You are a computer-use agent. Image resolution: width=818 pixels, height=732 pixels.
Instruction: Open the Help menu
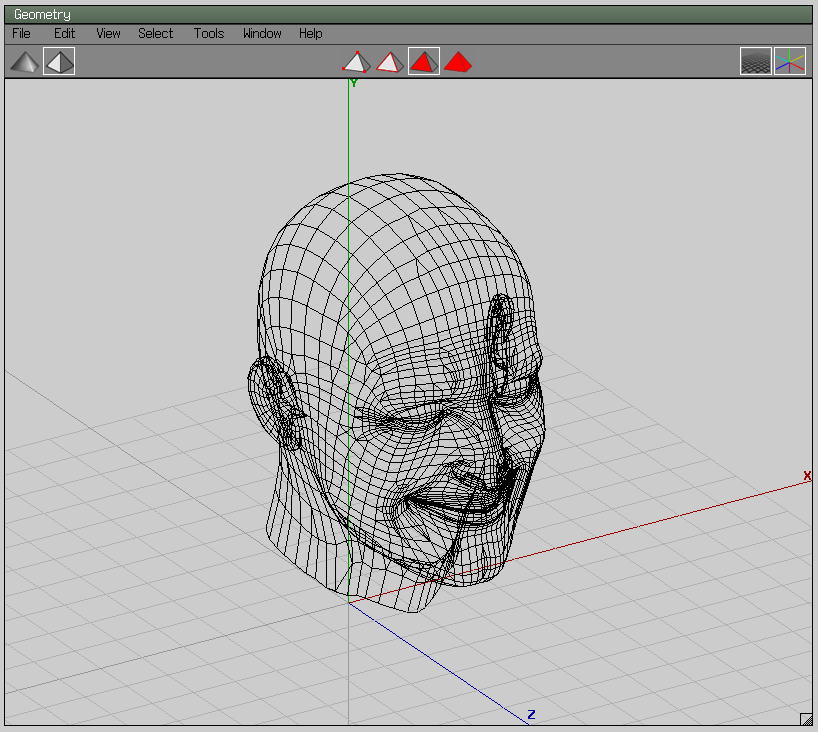coord(310,33)
